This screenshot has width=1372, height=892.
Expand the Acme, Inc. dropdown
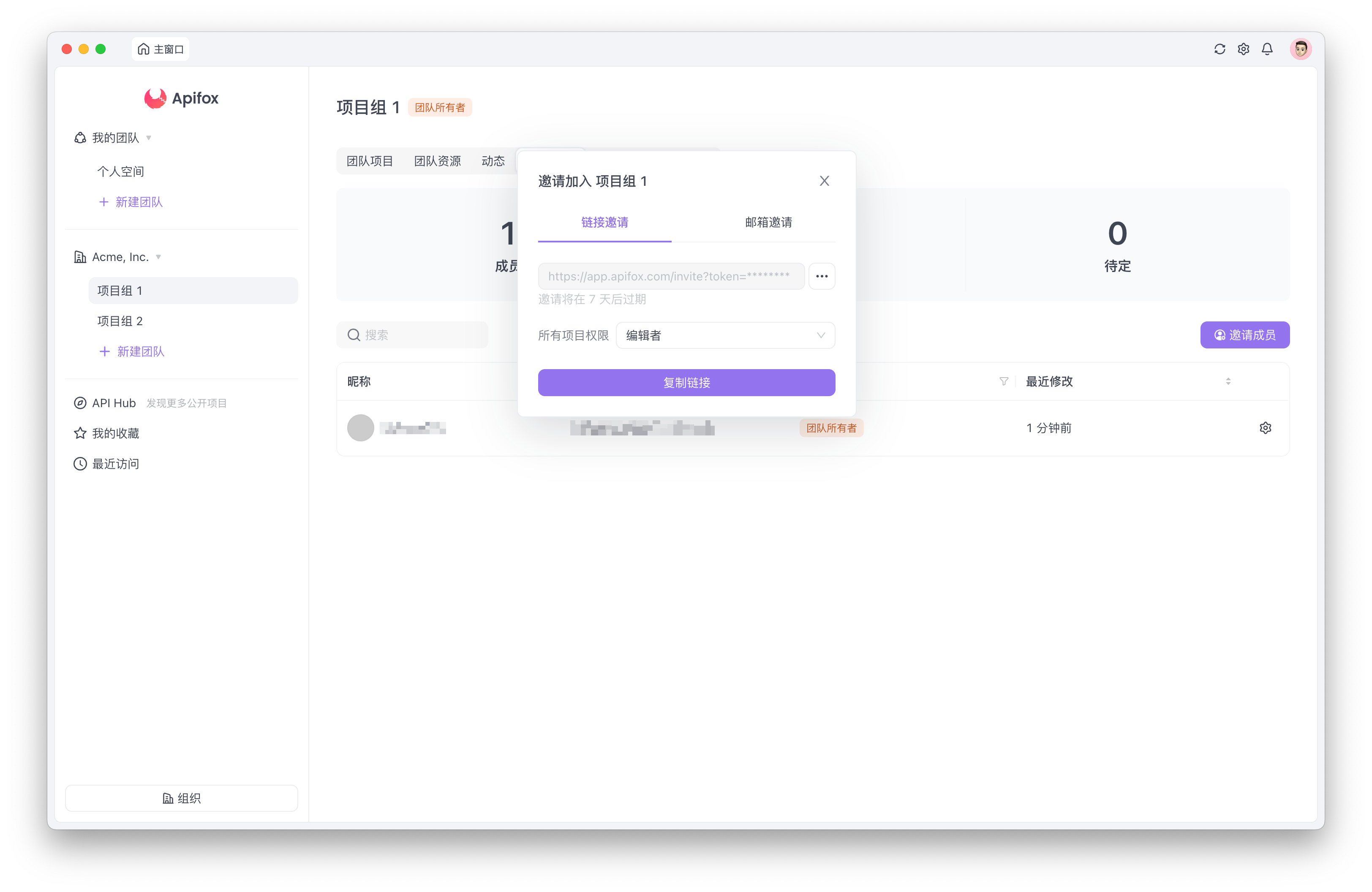coord(158,257)
